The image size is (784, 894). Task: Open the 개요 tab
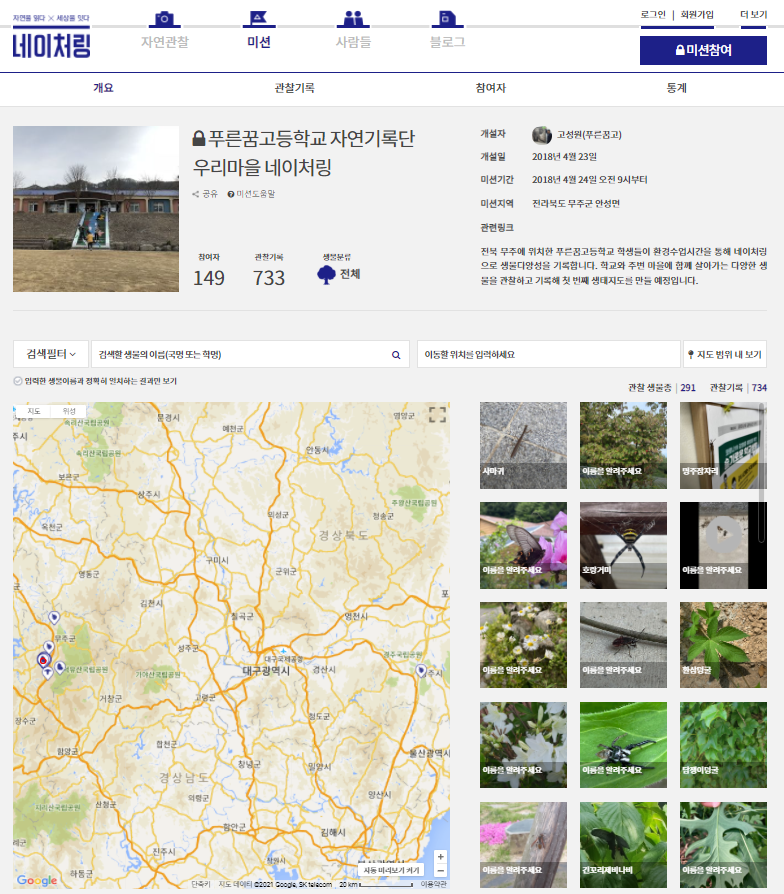[103, 88]
